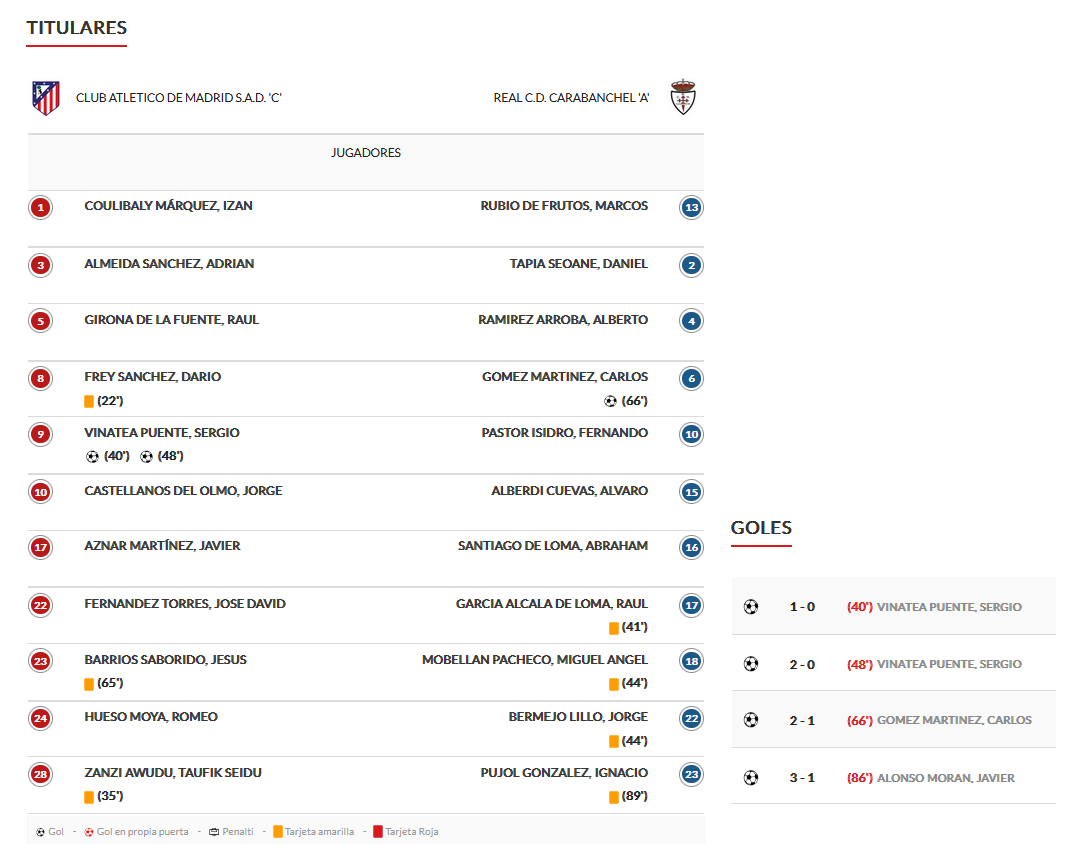
Task: Select the GOLES heading
Action: (761, 528)
